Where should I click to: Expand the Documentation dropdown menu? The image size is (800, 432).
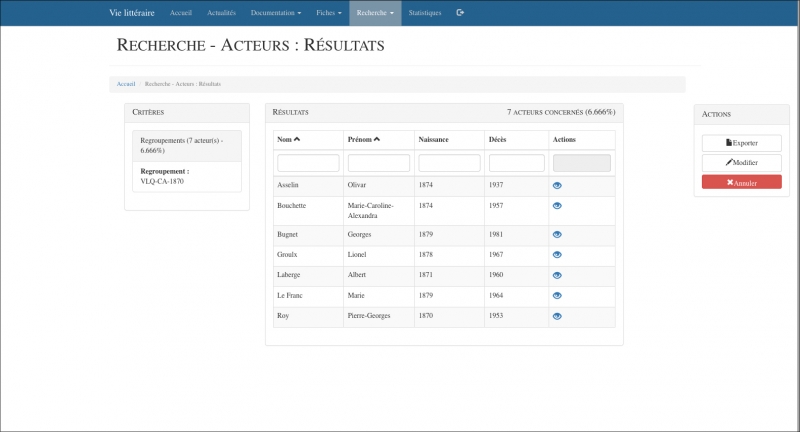[276, 13]
